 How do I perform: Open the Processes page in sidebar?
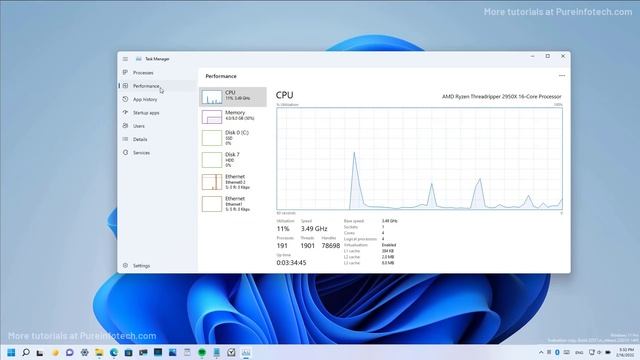157,73
